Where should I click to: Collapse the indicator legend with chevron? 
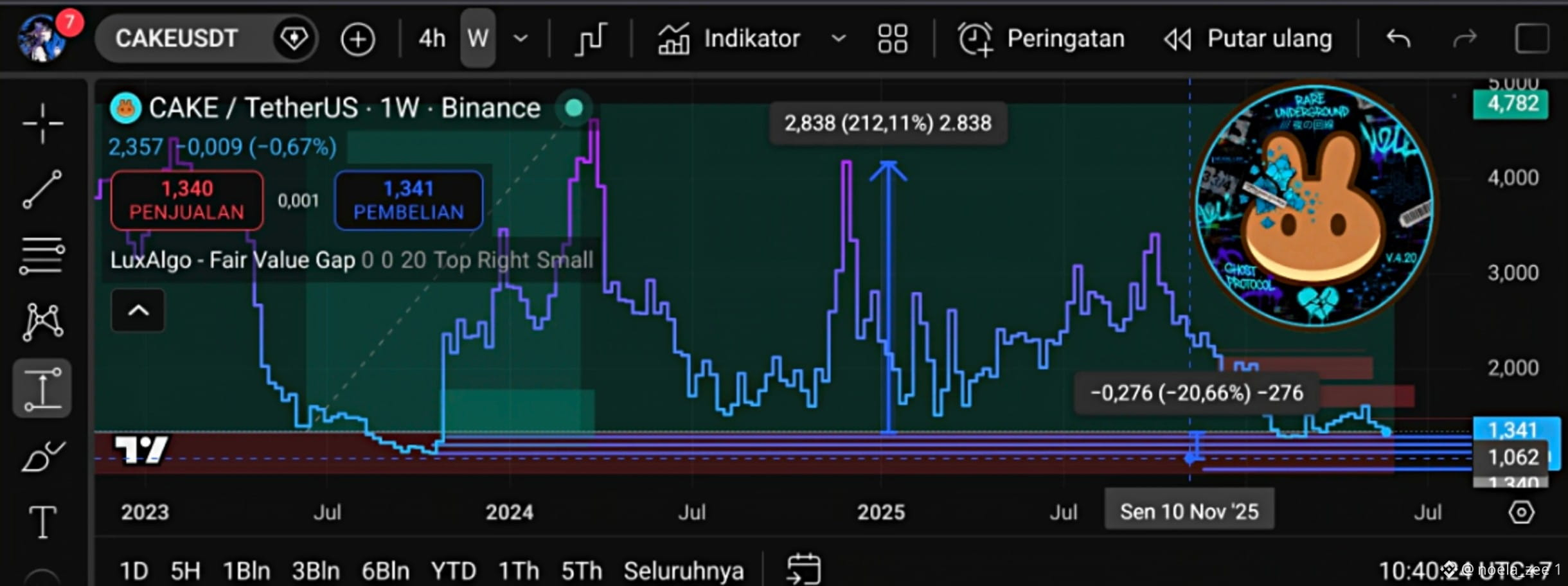138,311
